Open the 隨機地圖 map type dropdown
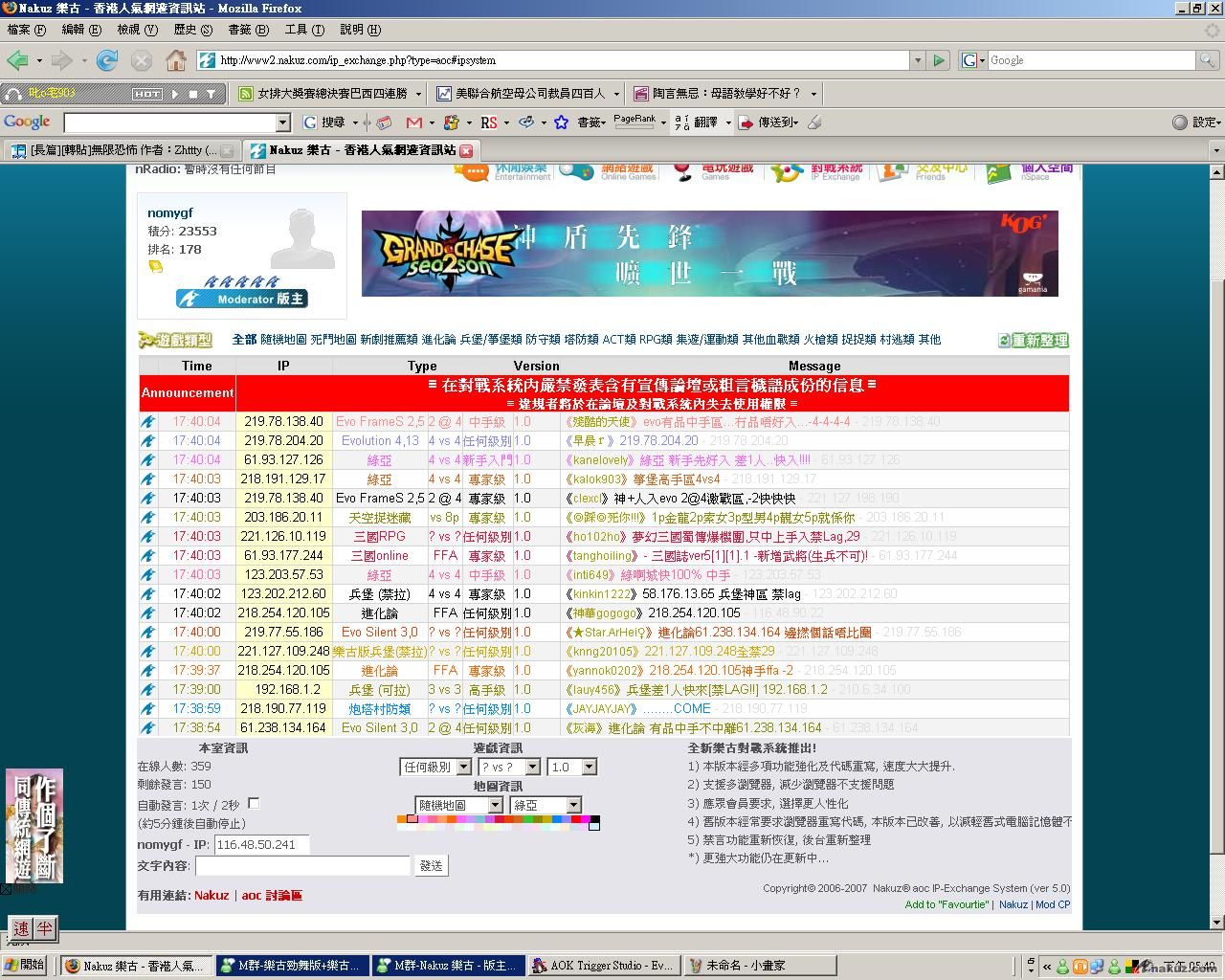 pyautogui.click(x=458, y=805)
